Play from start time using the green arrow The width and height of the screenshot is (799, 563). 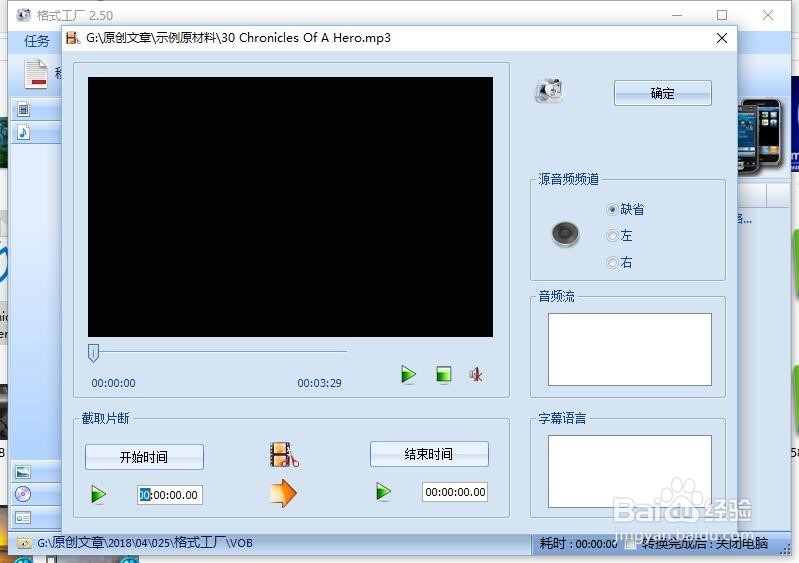(98, 494)
